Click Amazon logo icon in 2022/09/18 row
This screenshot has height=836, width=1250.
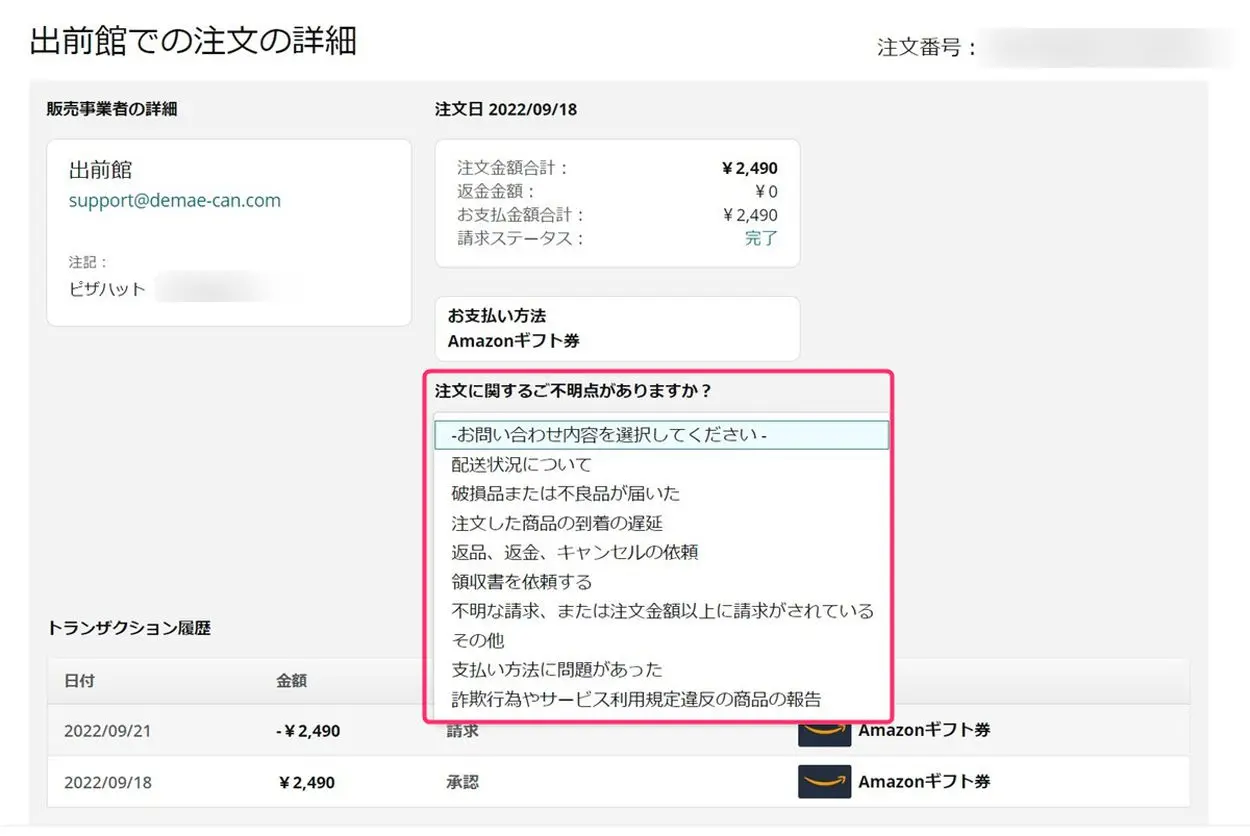point(824,782)
